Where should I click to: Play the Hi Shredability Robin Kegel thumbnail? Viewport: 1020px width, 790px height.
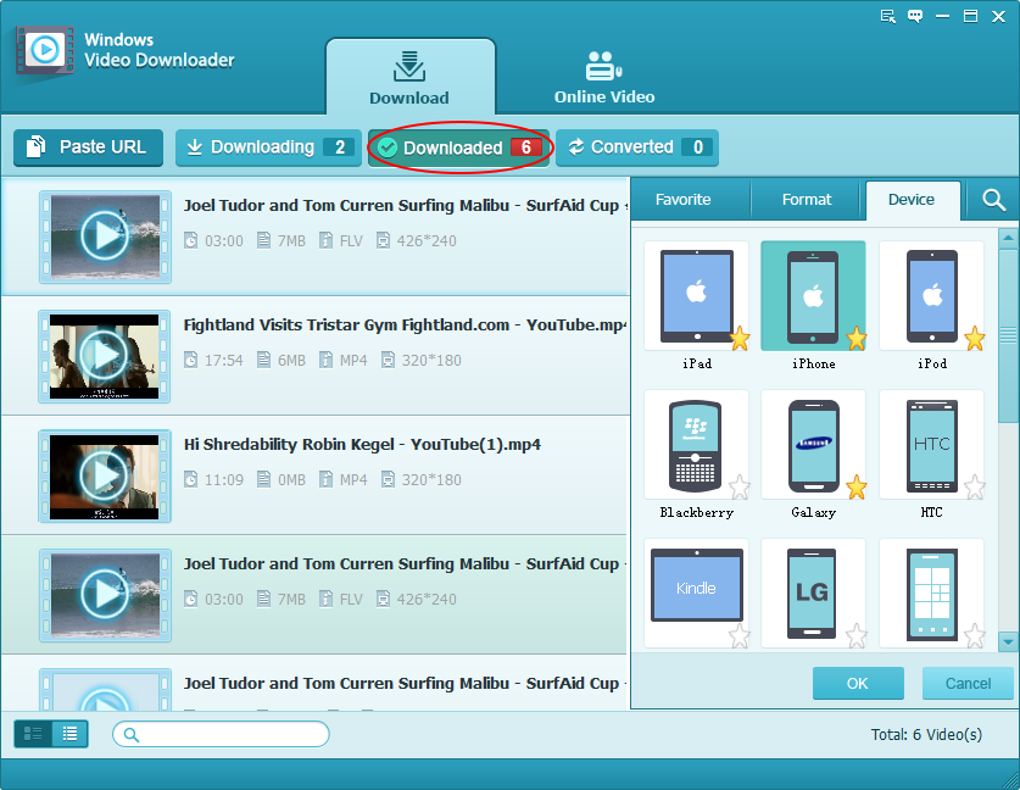click(x=105, y=476)
